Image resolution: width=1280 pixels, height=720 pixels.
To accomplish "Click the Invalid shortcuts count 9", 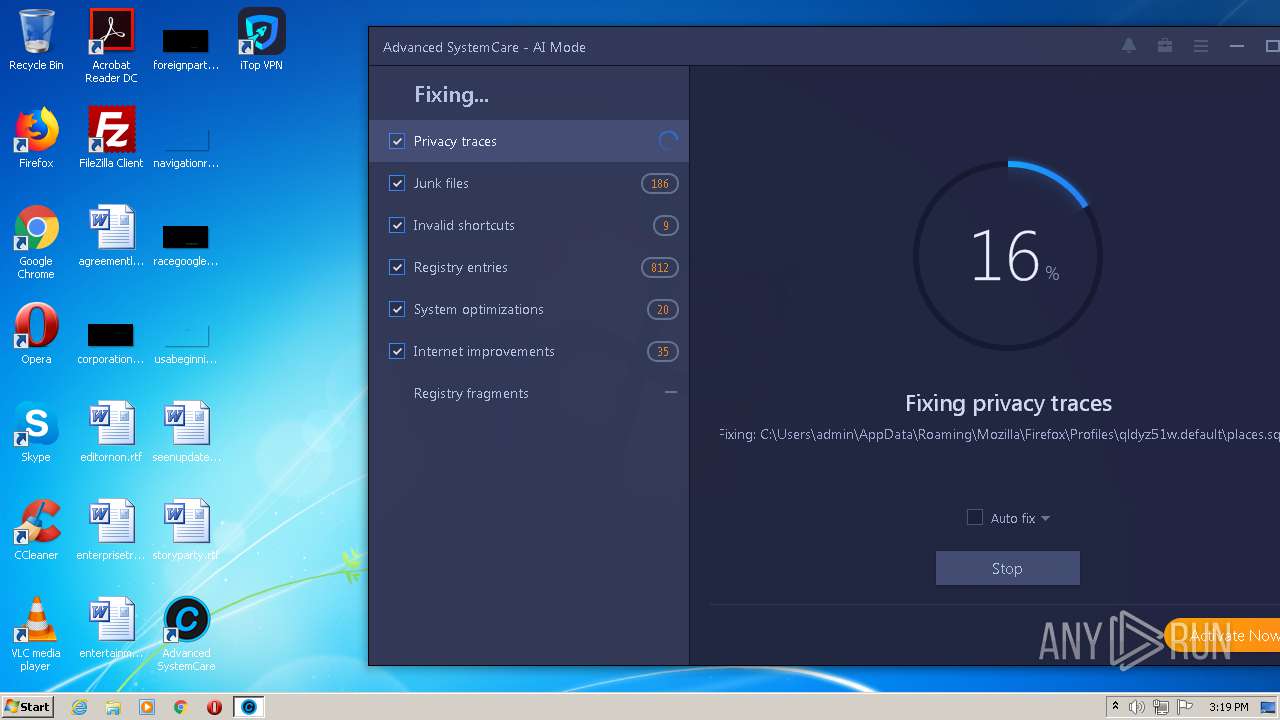I will pyautogui.click(x=666, y=226).
